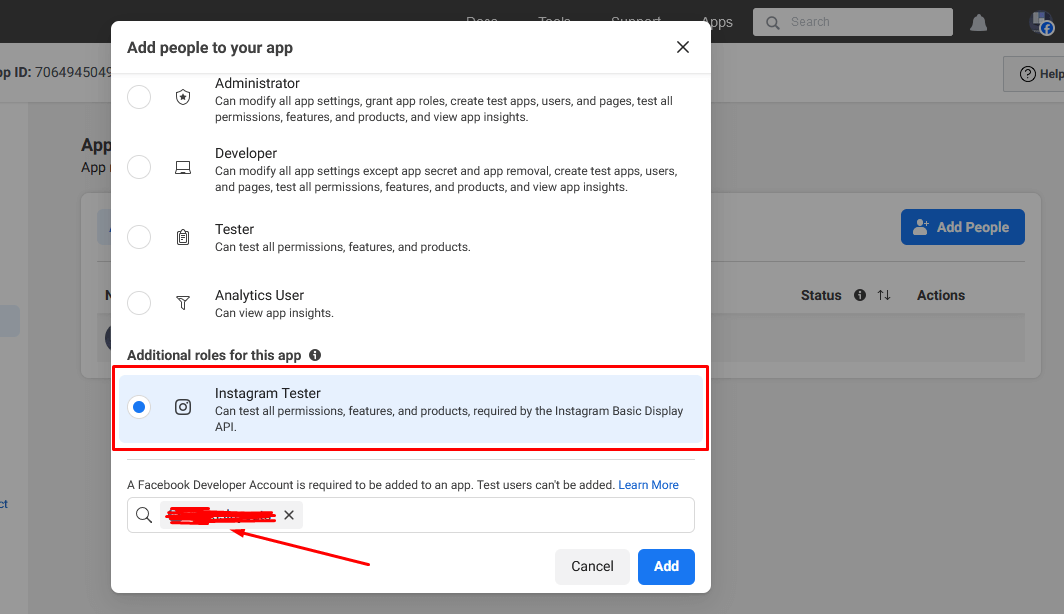Pick the Tester role radio button

coord(139,237)
